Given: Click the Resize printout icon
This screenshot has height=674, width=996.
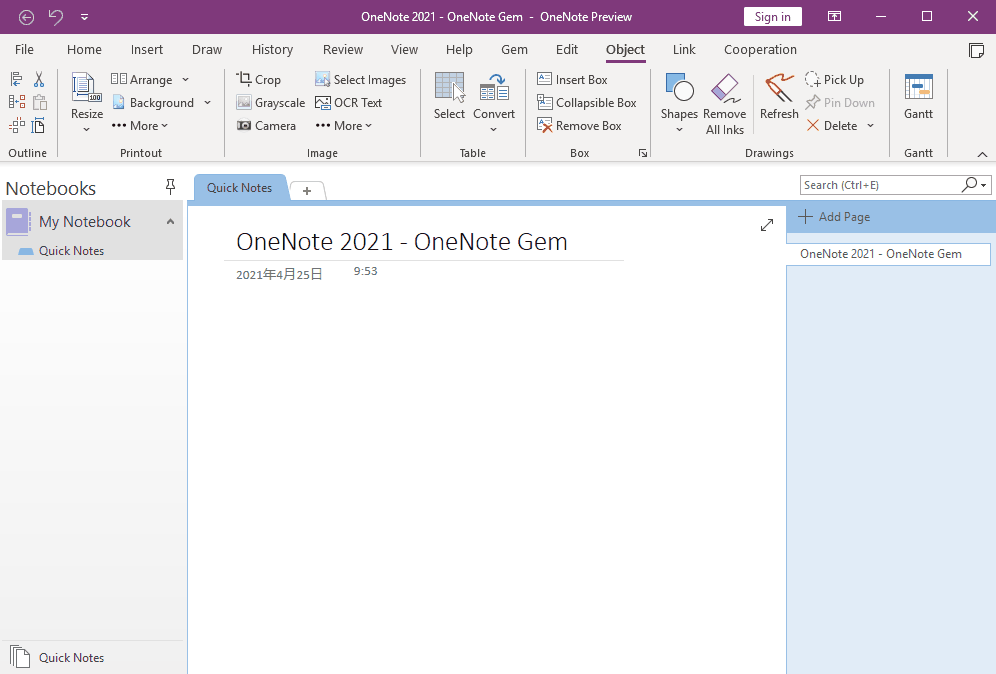Looking at the screenshot, I should 86,88.
